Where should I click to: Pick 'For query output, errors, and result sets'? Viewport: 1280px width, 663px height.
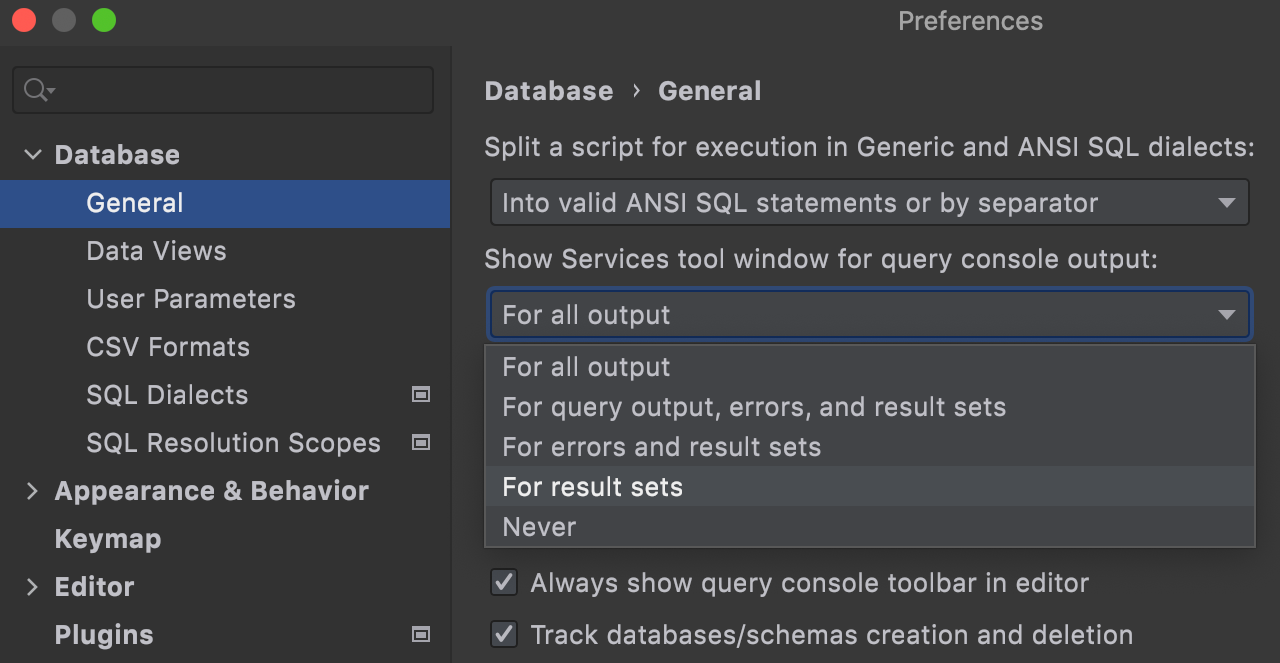[754, 407]
